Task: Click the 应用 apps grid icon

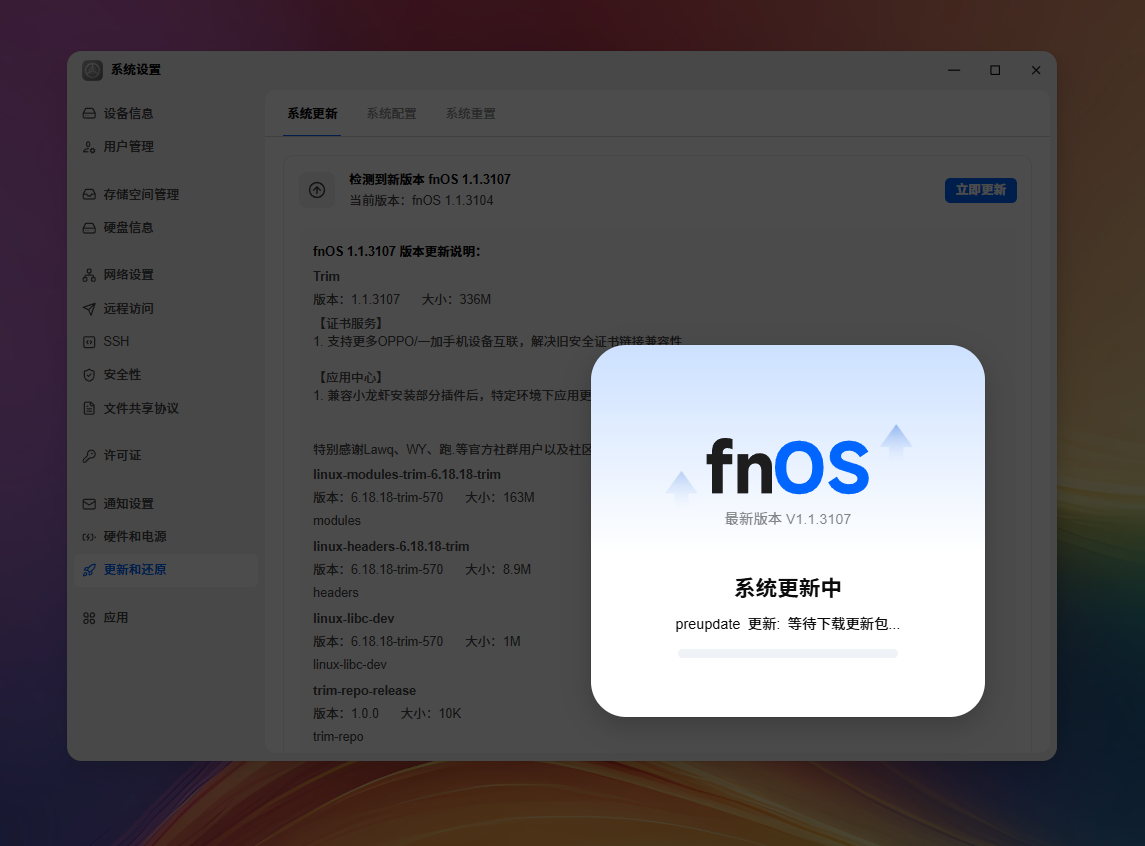Action: pos(89,618)
